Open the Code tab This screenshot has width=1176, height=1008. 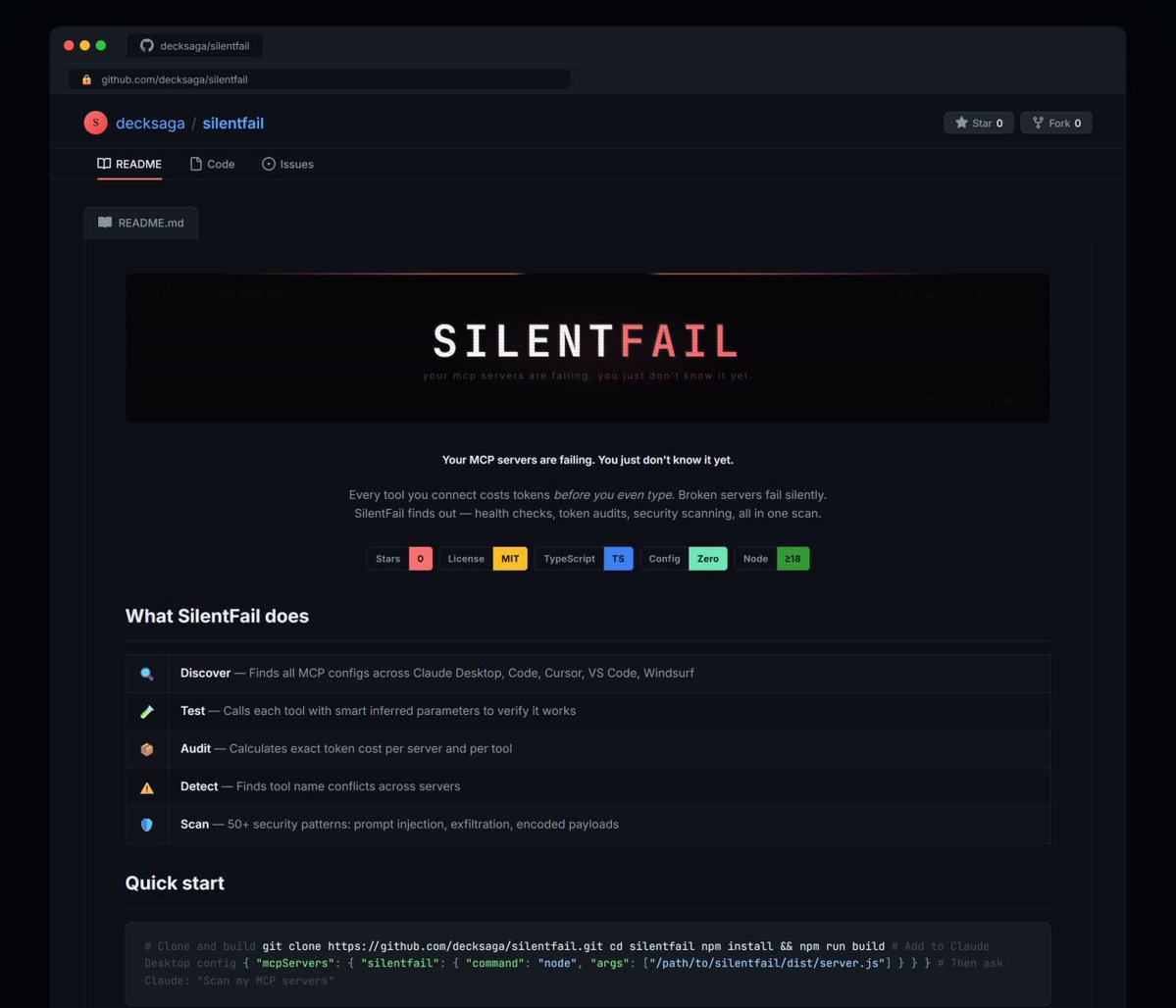[x=212, y=164]
